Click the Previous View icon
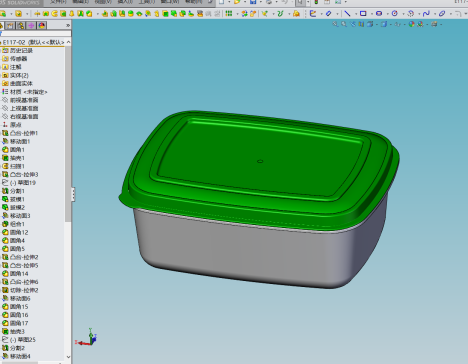Screen dimensions: 468x364 click(353, 24)
